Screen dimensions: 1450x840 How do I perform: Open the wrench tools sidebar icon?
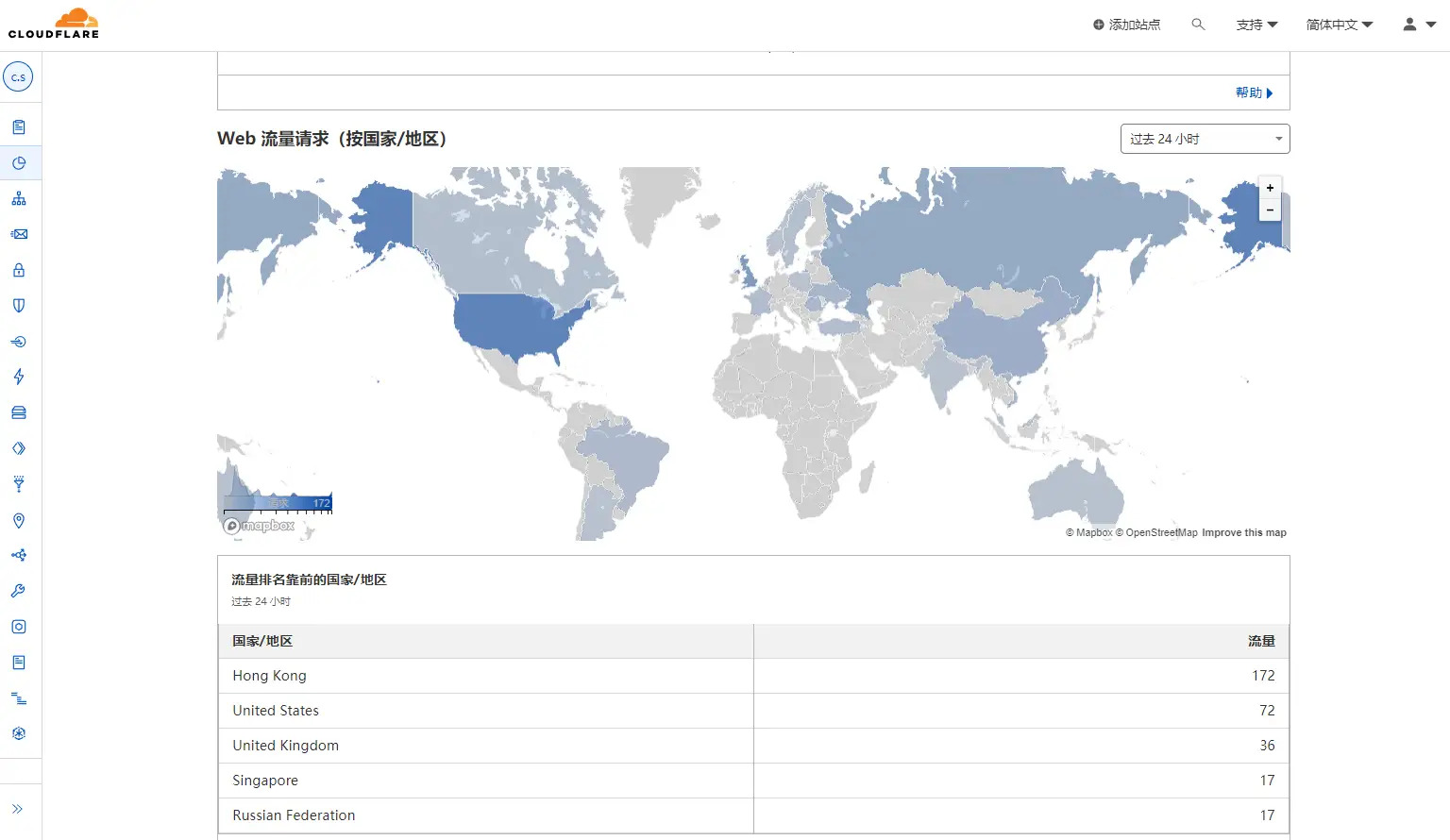click(19, 591)
